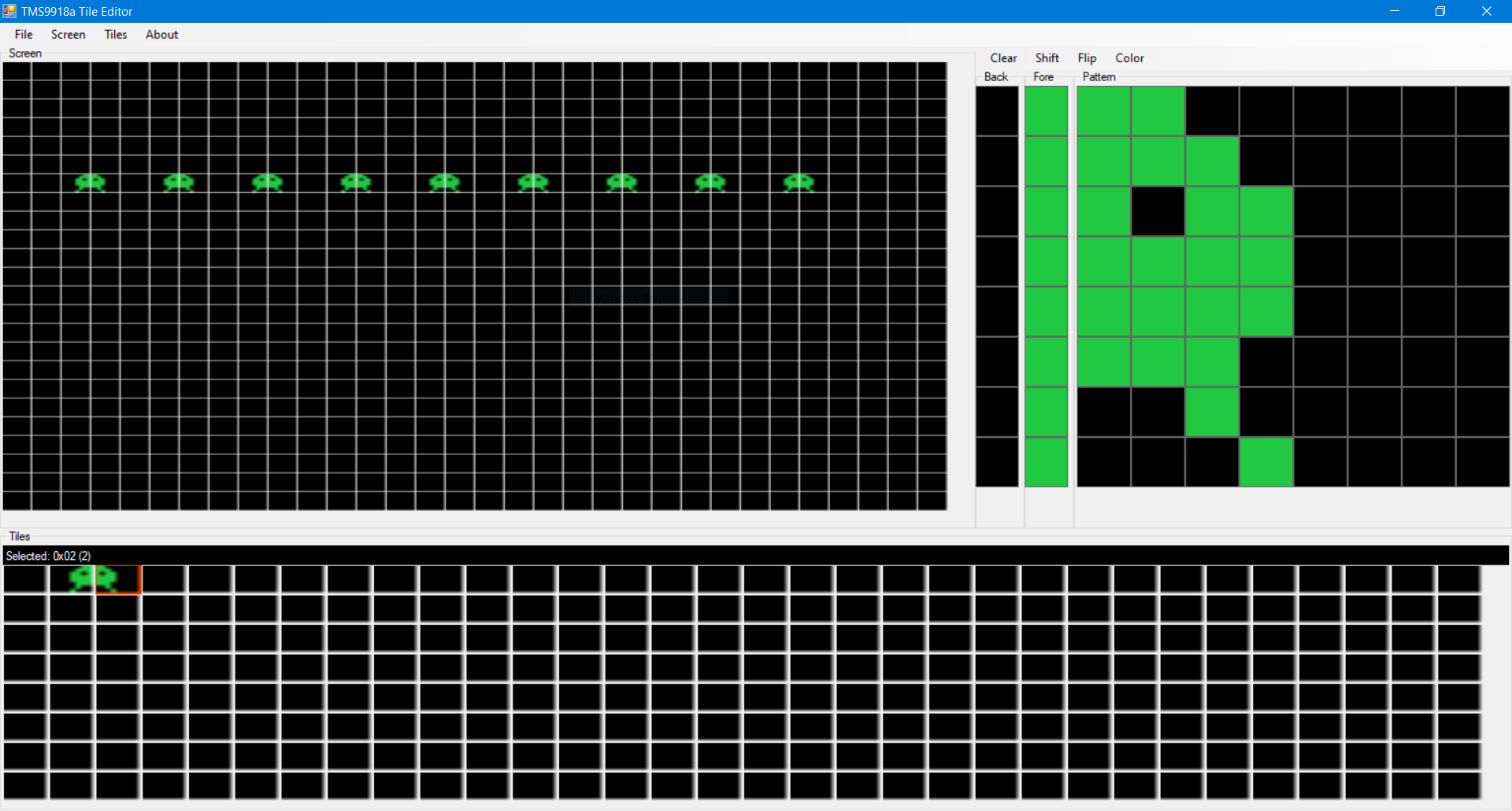Click the fourth alien sprite on the screen map
This screenshot has height=811, width=1512.
(356, 183)
